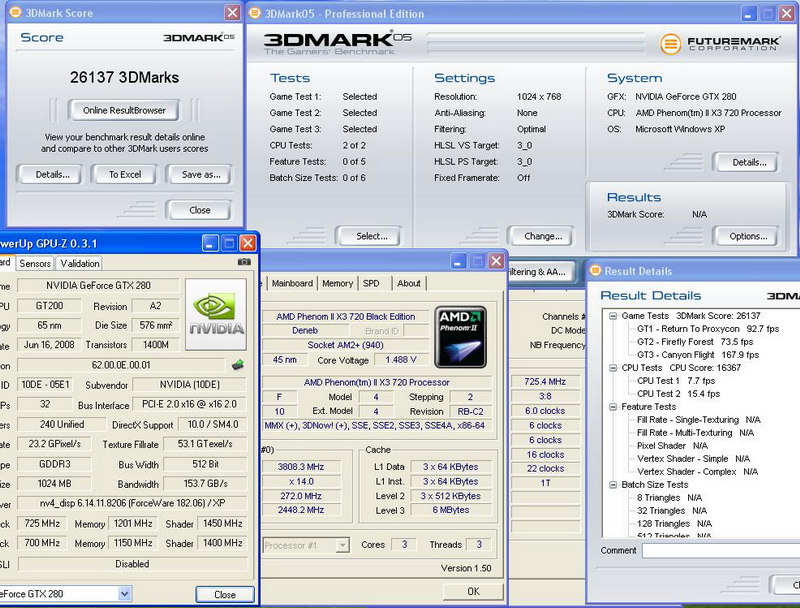Click the 1.488 V core voltage value
Screen dimensions: 800x608
click(x=401, y=360)
